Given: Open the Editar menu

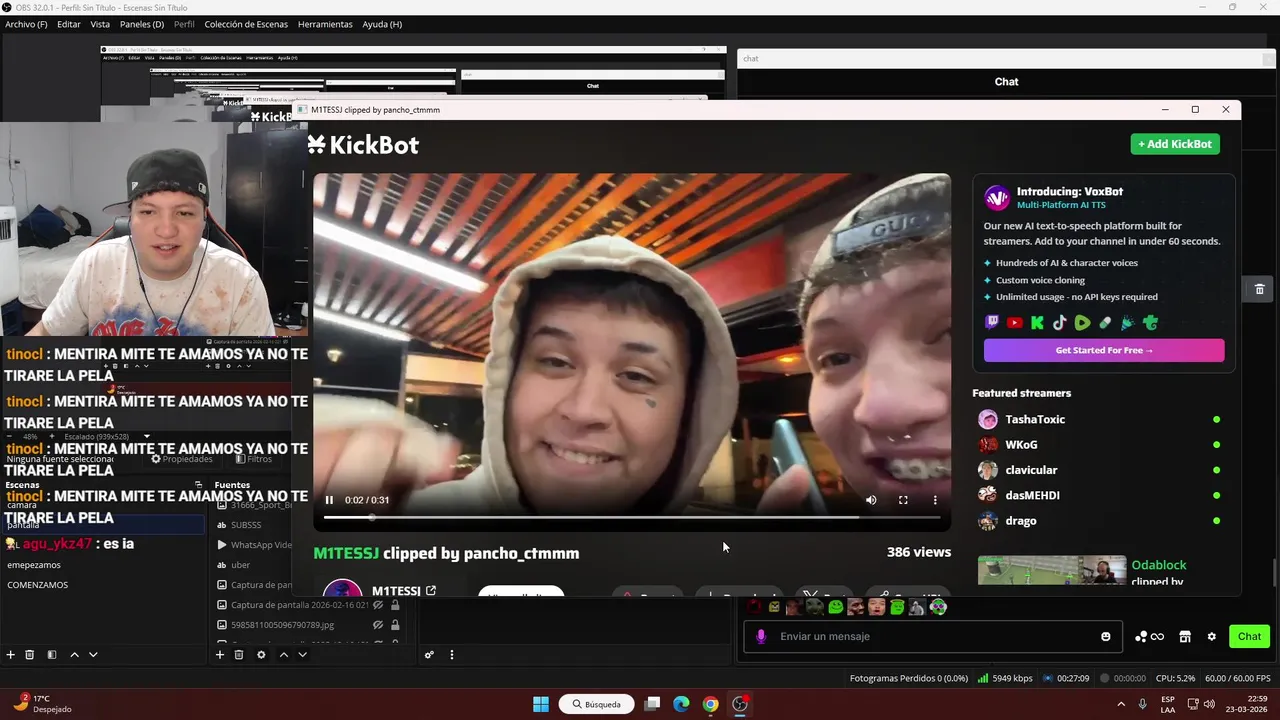Looking at the screenshot, I should point(69,24).
